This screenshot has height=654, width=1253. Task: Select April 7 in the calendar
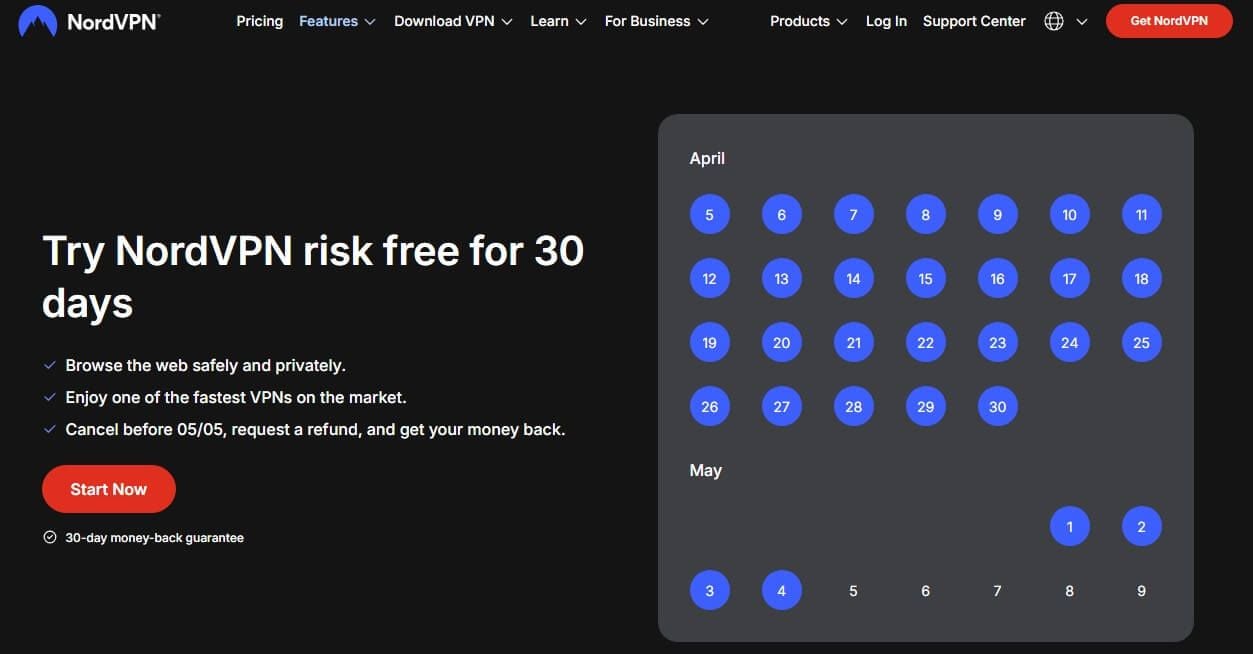click(x=853, y=215)
